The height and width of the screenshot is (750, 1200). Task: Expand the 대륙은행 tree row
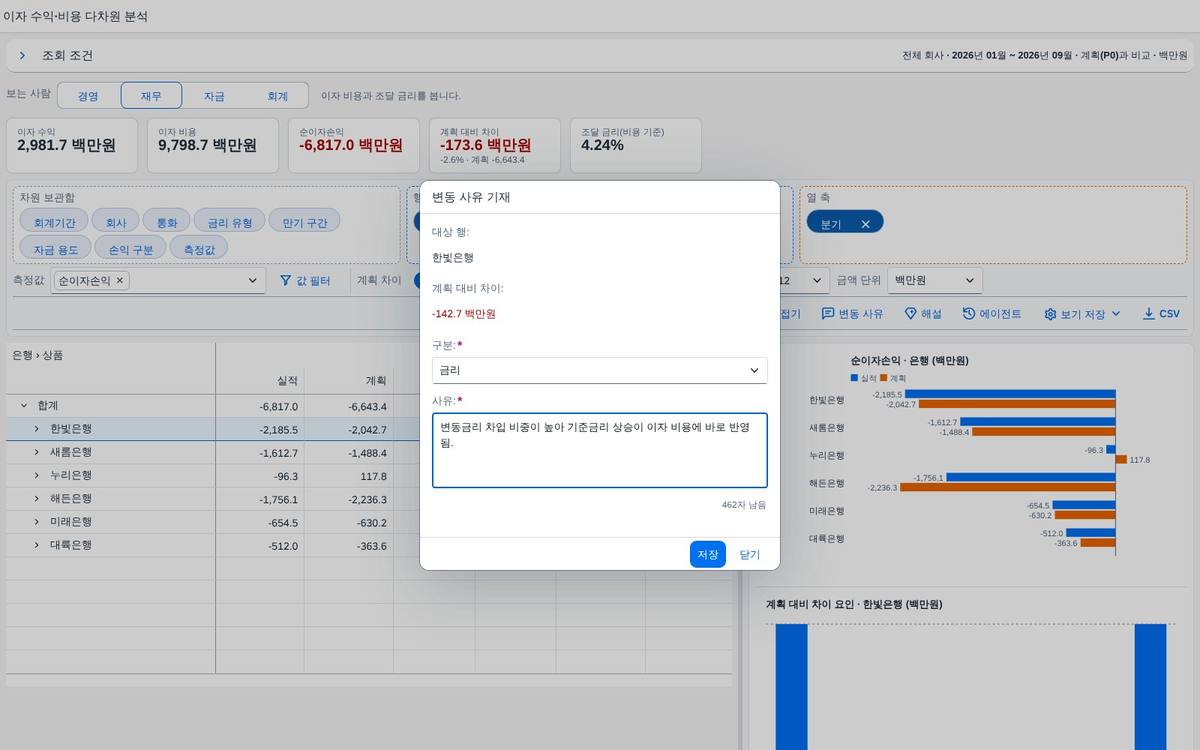tap(36, 545)
